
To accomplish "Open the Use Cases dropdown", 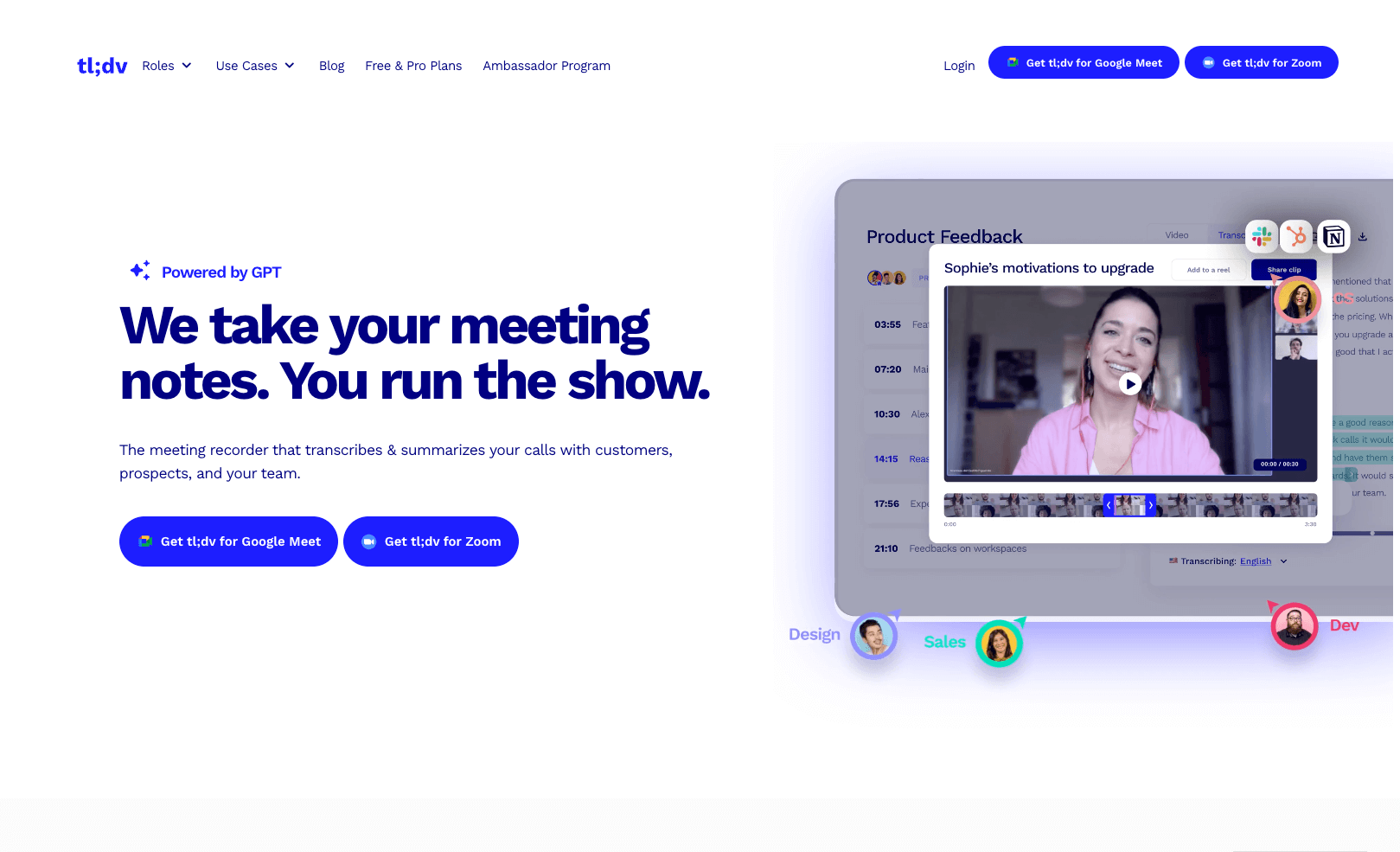I will pyautogui.click(x=255, y=66).
